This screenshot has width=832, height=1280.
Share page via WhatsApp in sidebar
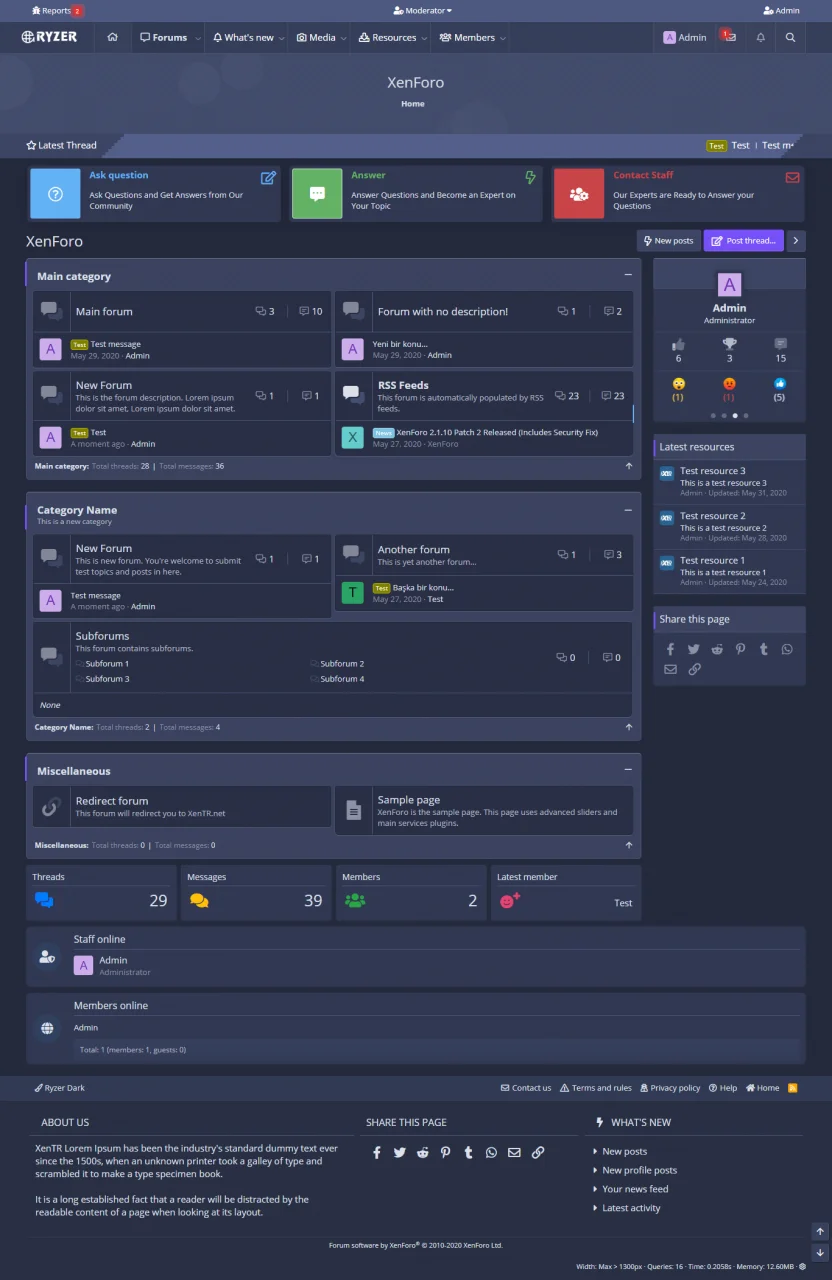click(x=787, y=649)
